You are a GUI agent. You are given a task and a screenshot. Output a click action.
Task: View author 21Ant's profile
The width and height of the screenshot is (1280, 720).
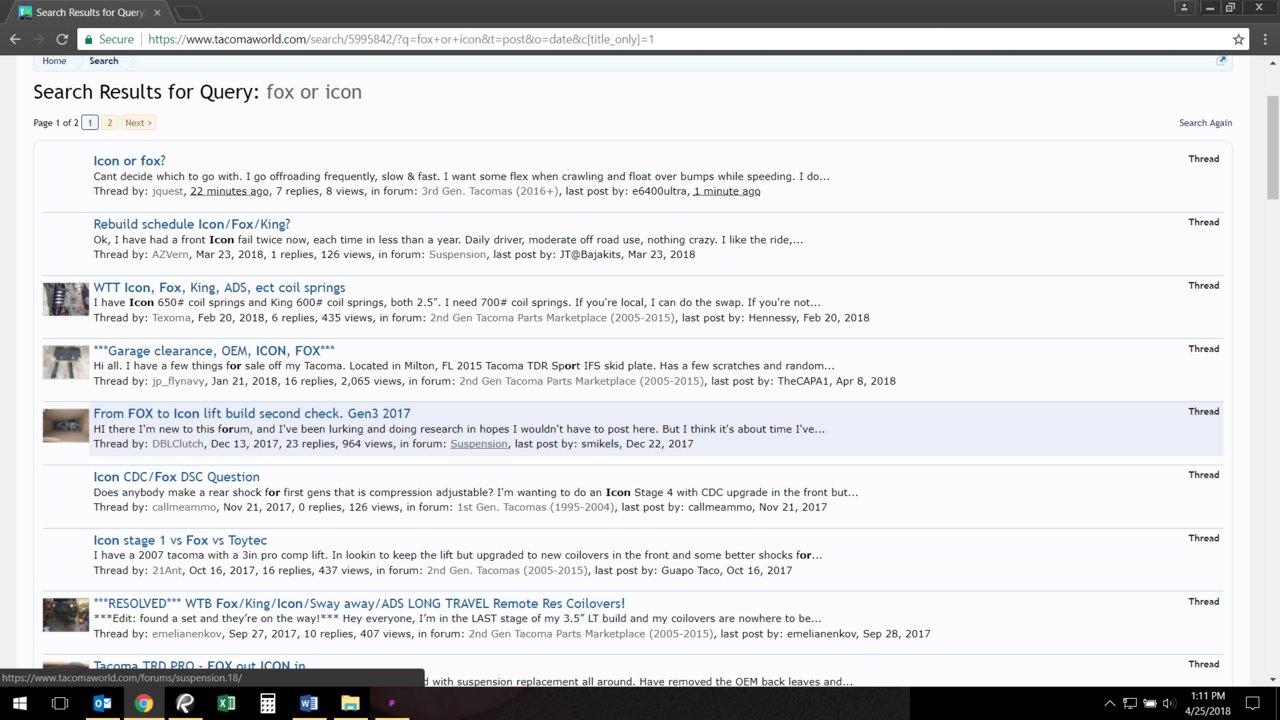point(168,571)
